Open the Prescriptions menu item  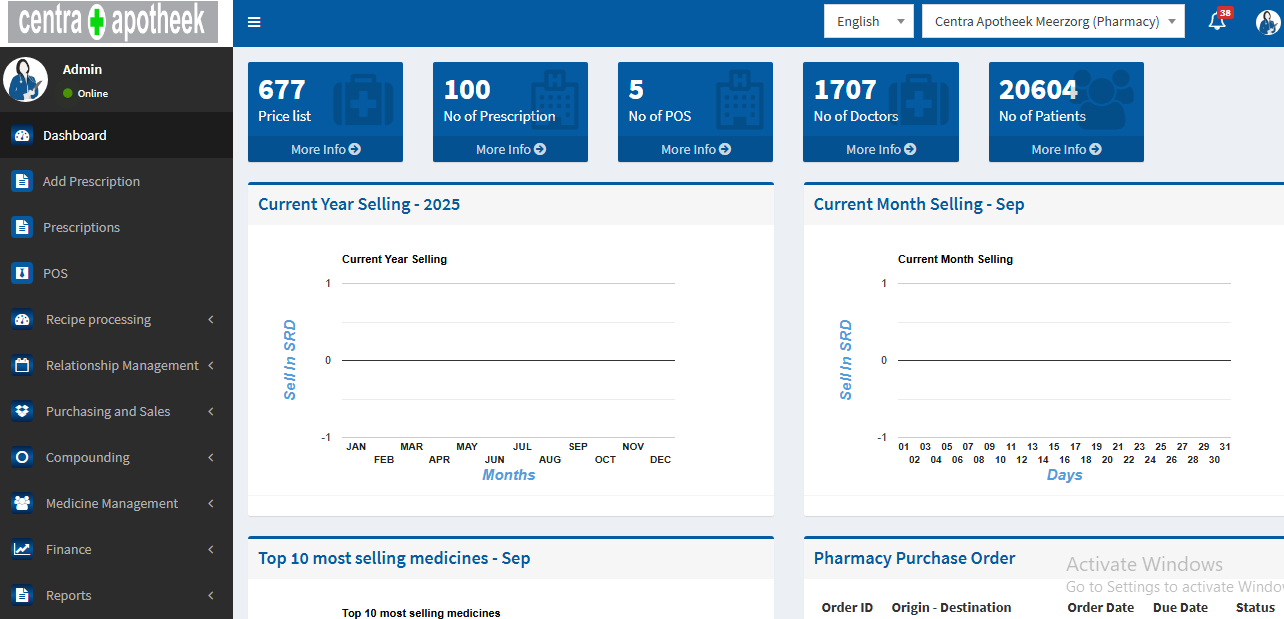(x=81, y=227)
